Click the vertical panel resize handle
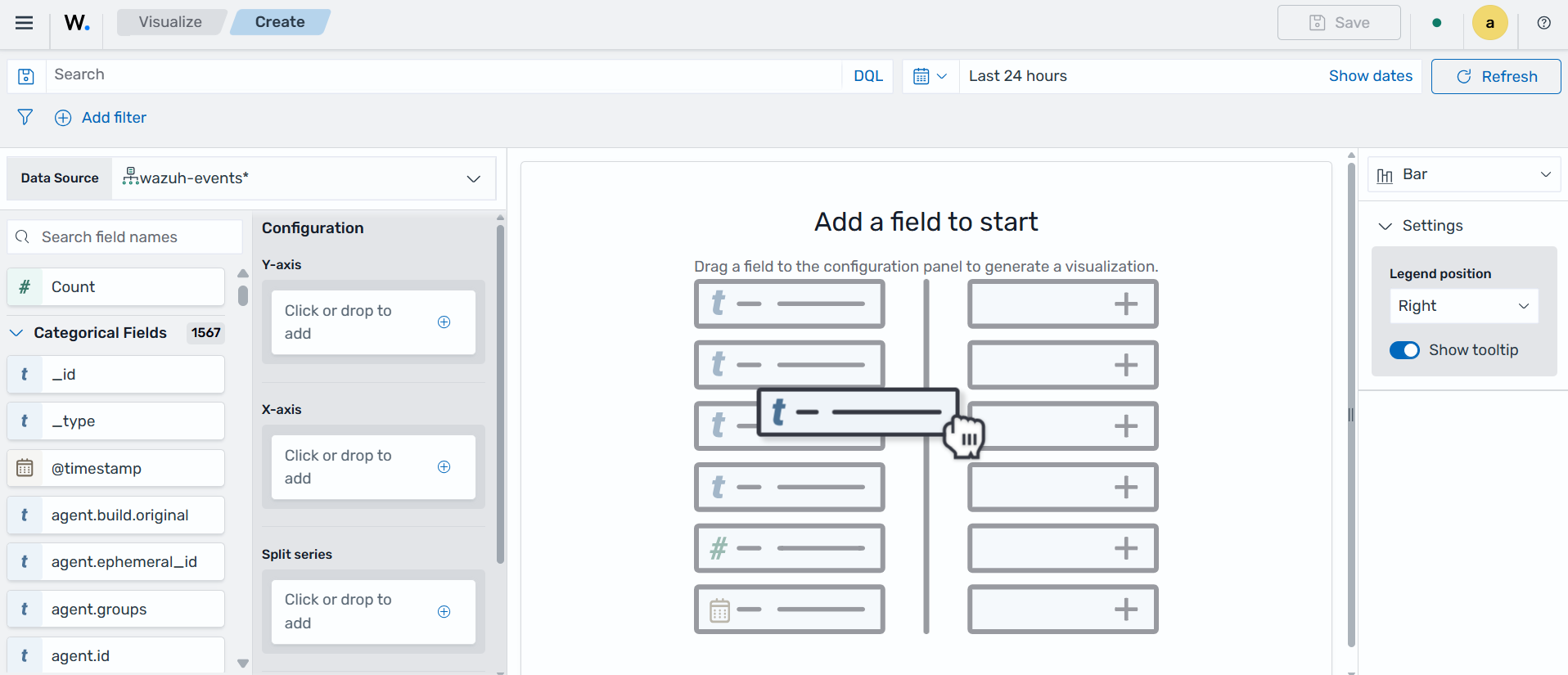 click(1351, 415)
